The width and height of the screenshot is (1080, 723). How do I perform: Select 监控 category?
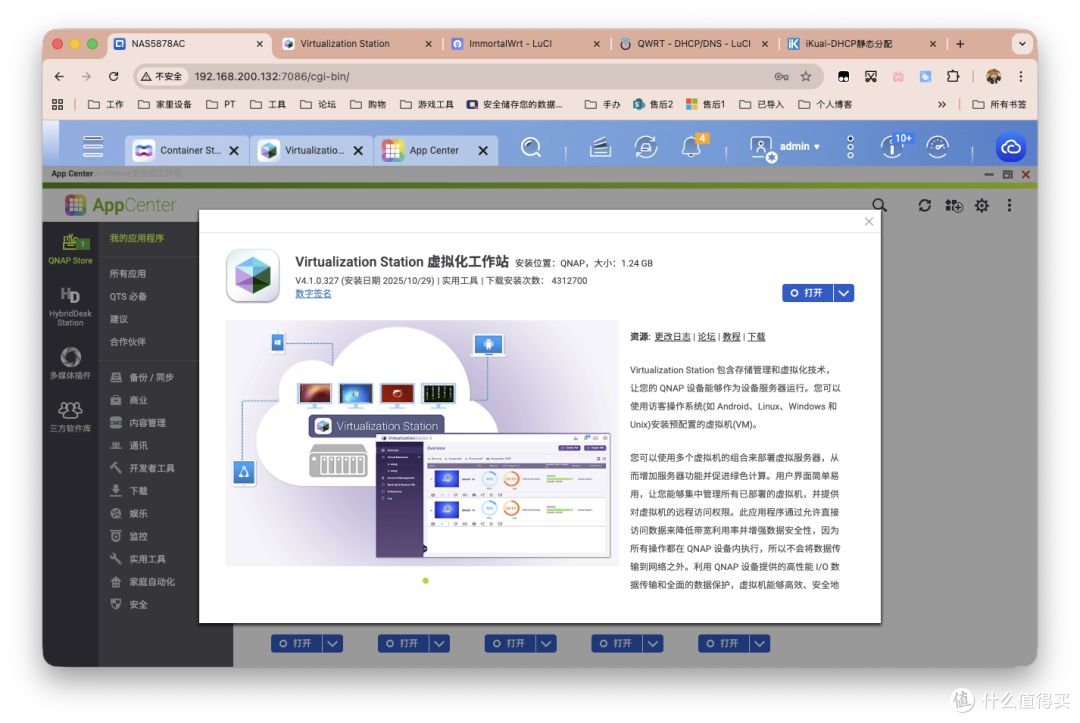pyautogui.click(x=129, y=536)
